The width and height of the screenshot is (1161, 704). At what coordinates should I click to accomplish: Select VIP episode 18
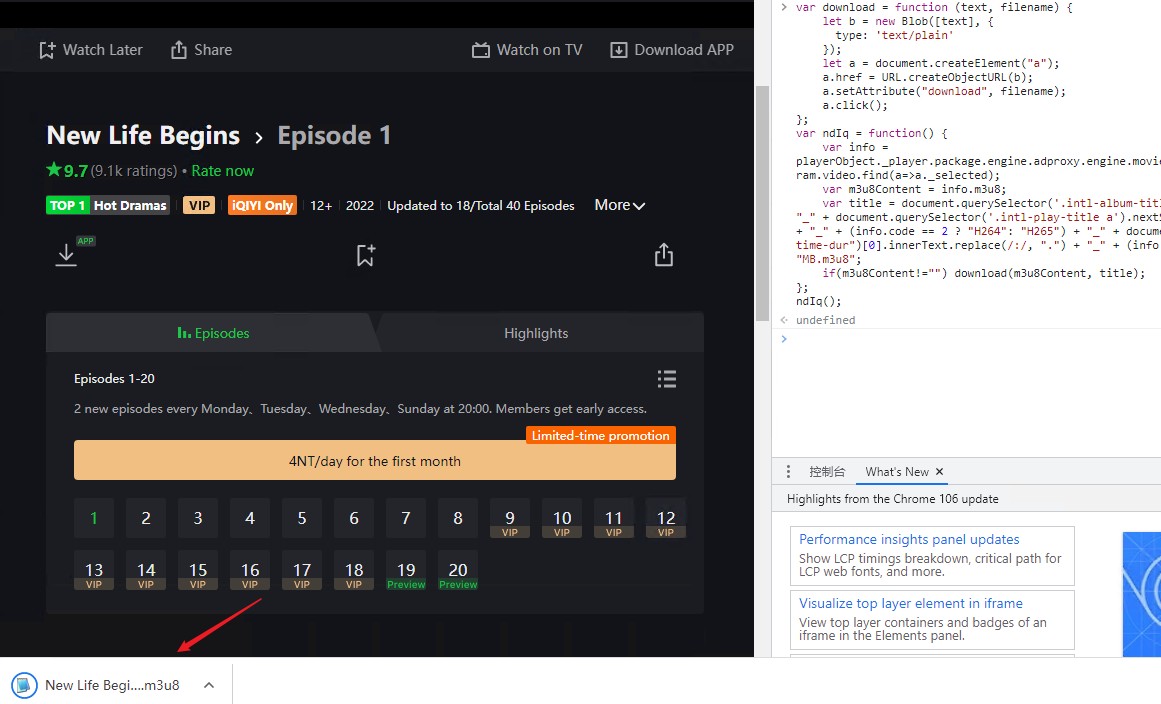[354, 570]
